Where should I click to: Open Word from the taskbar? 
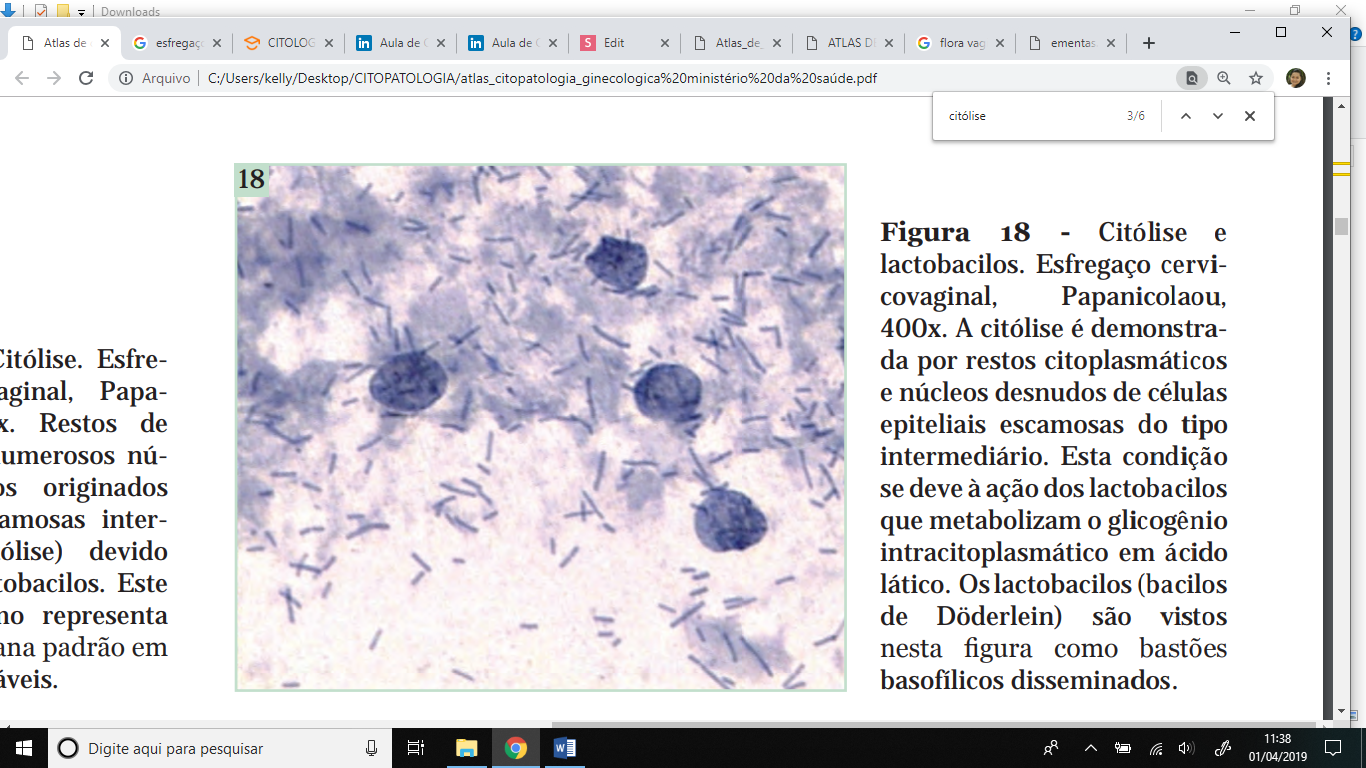(564, 748)
